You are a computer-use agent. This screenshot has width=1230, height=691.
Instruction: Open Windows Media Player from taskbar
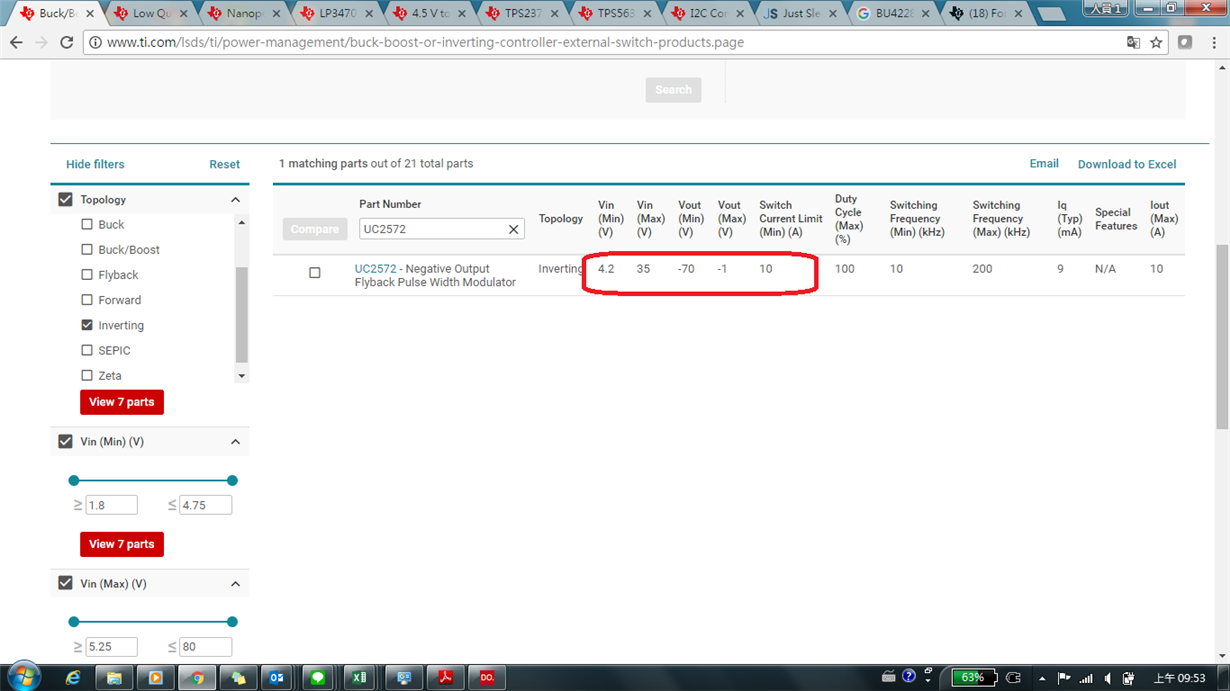[155, 678]
